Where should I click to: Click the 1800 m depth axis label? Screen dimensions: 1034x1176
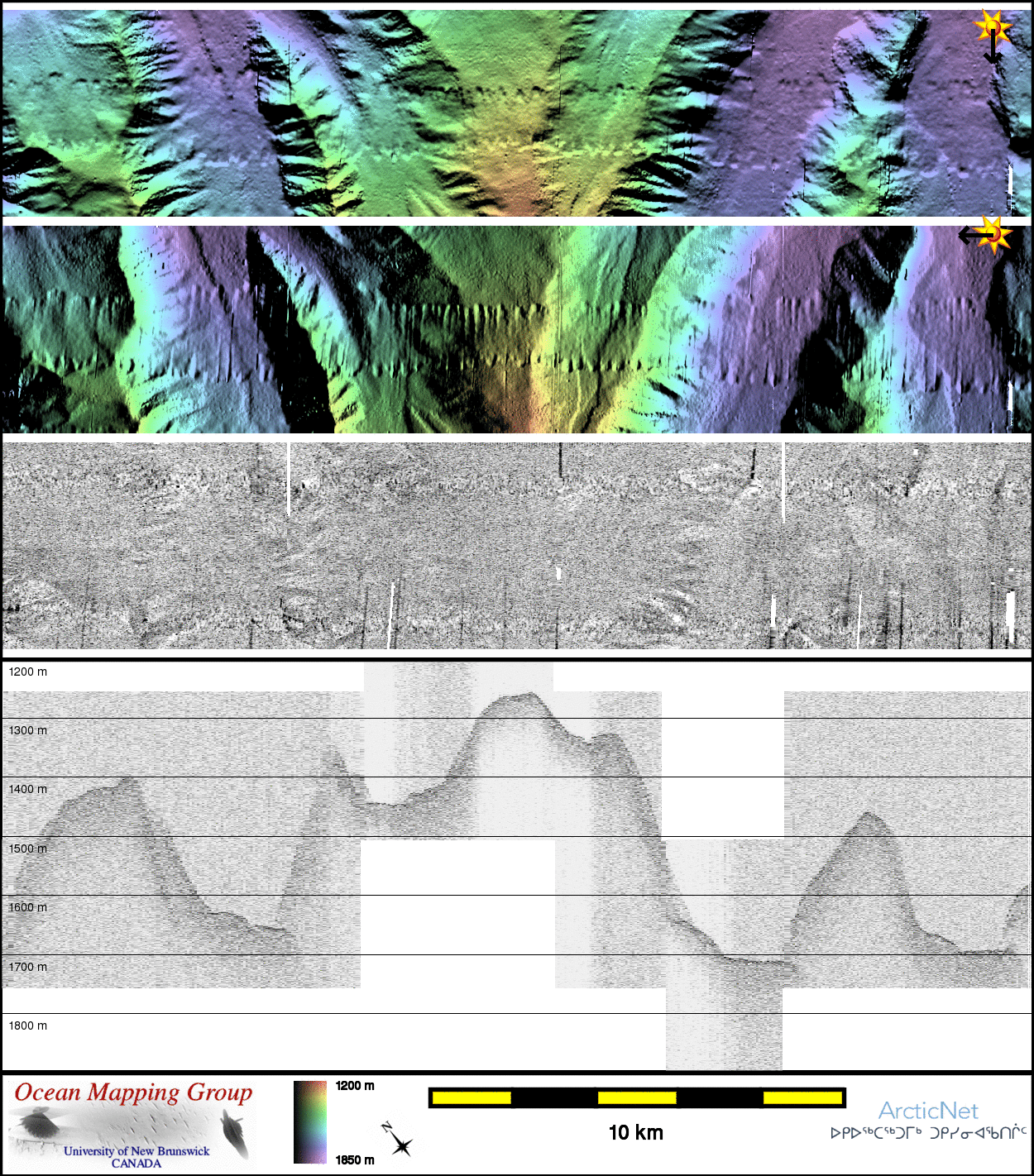click(28, 1026)
